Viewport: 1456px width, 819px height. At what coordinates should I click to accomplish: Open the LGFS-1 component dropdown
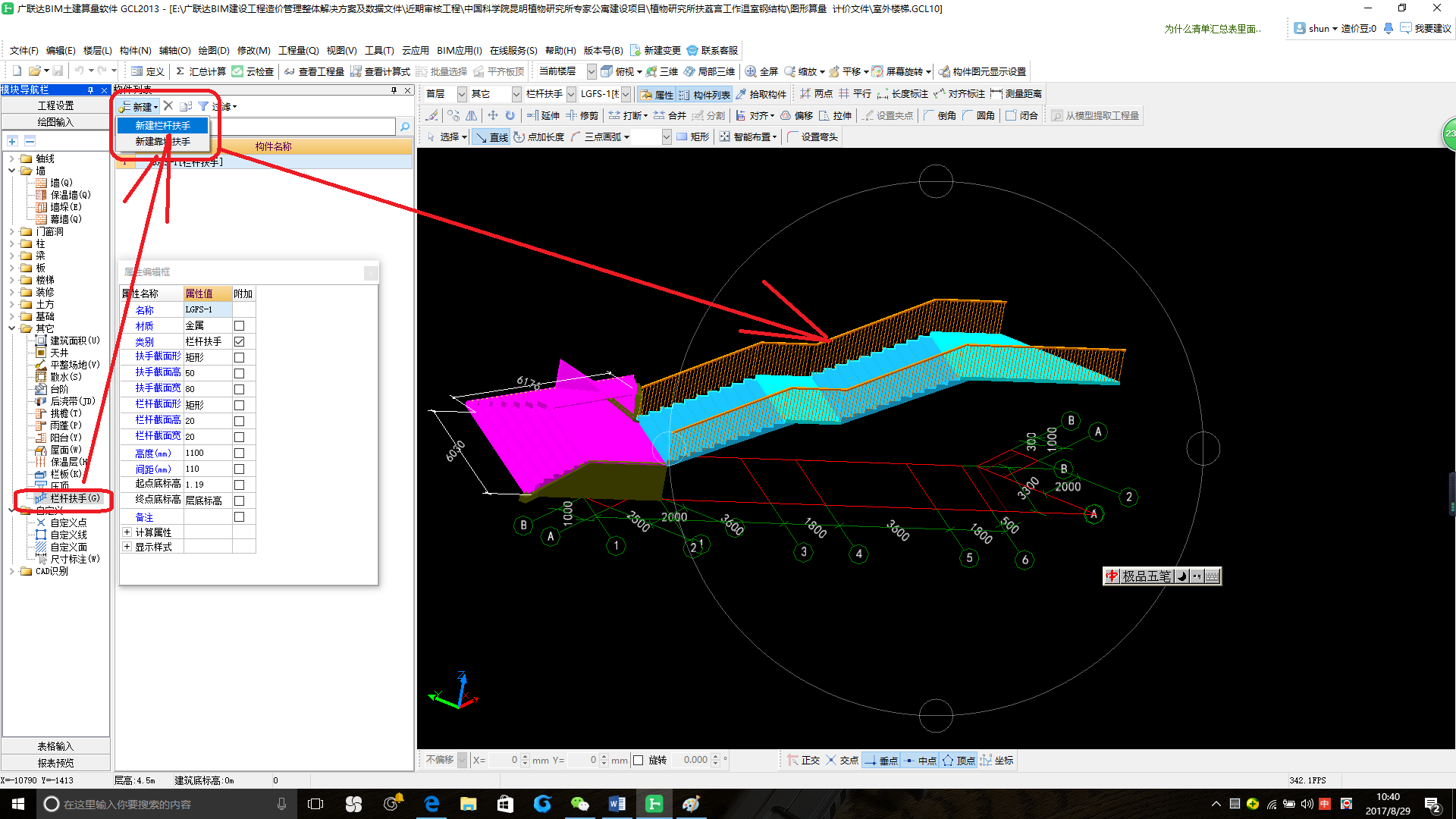click(x=626, y=94)
